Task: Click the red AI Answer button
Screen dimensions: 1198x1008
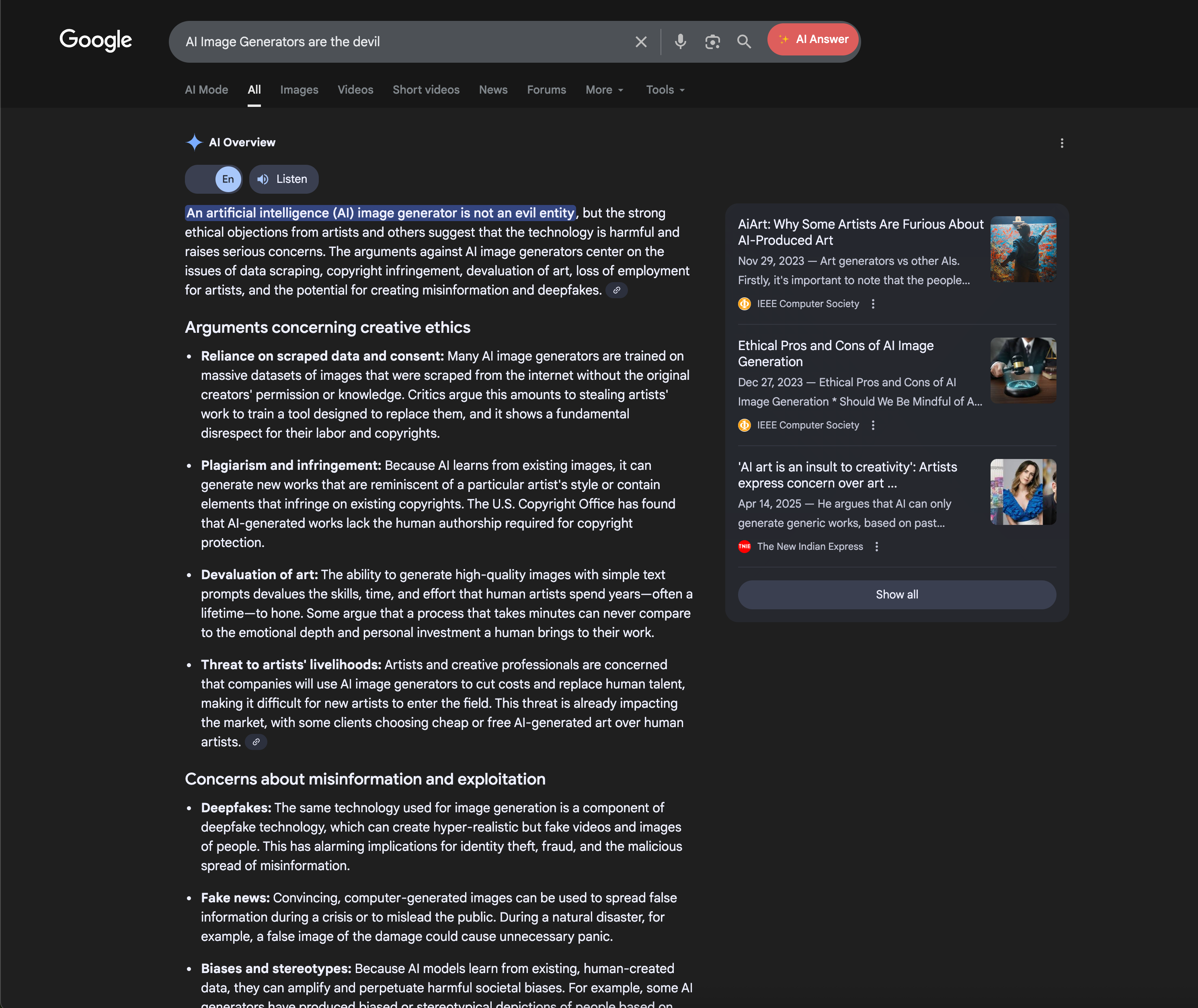Action: coord(813,39)
